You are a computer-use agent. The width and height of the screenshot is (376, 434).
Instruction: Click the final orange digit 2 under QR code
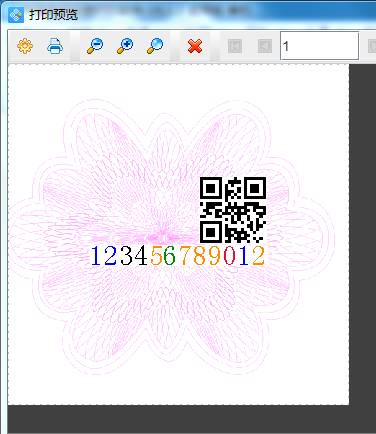point(258,256)
